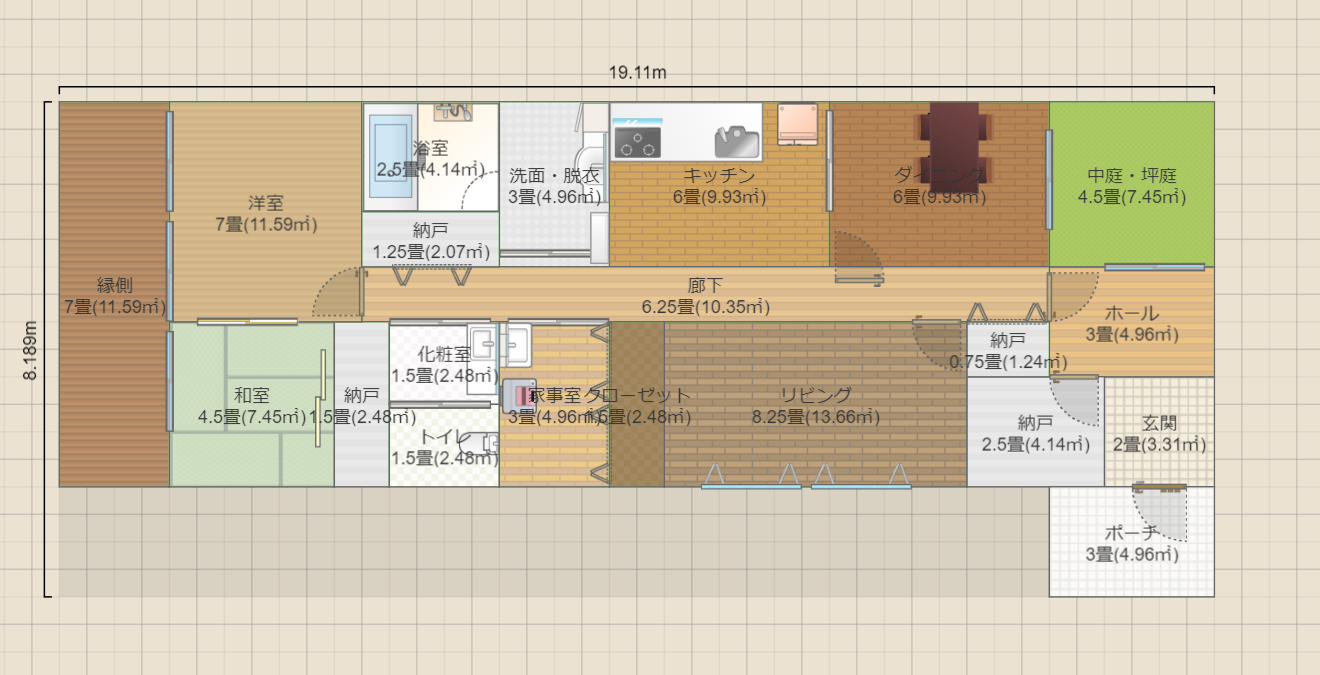Click the リビング room label
The height and width of the screenshot is (675, 1320).
point(815,394)
